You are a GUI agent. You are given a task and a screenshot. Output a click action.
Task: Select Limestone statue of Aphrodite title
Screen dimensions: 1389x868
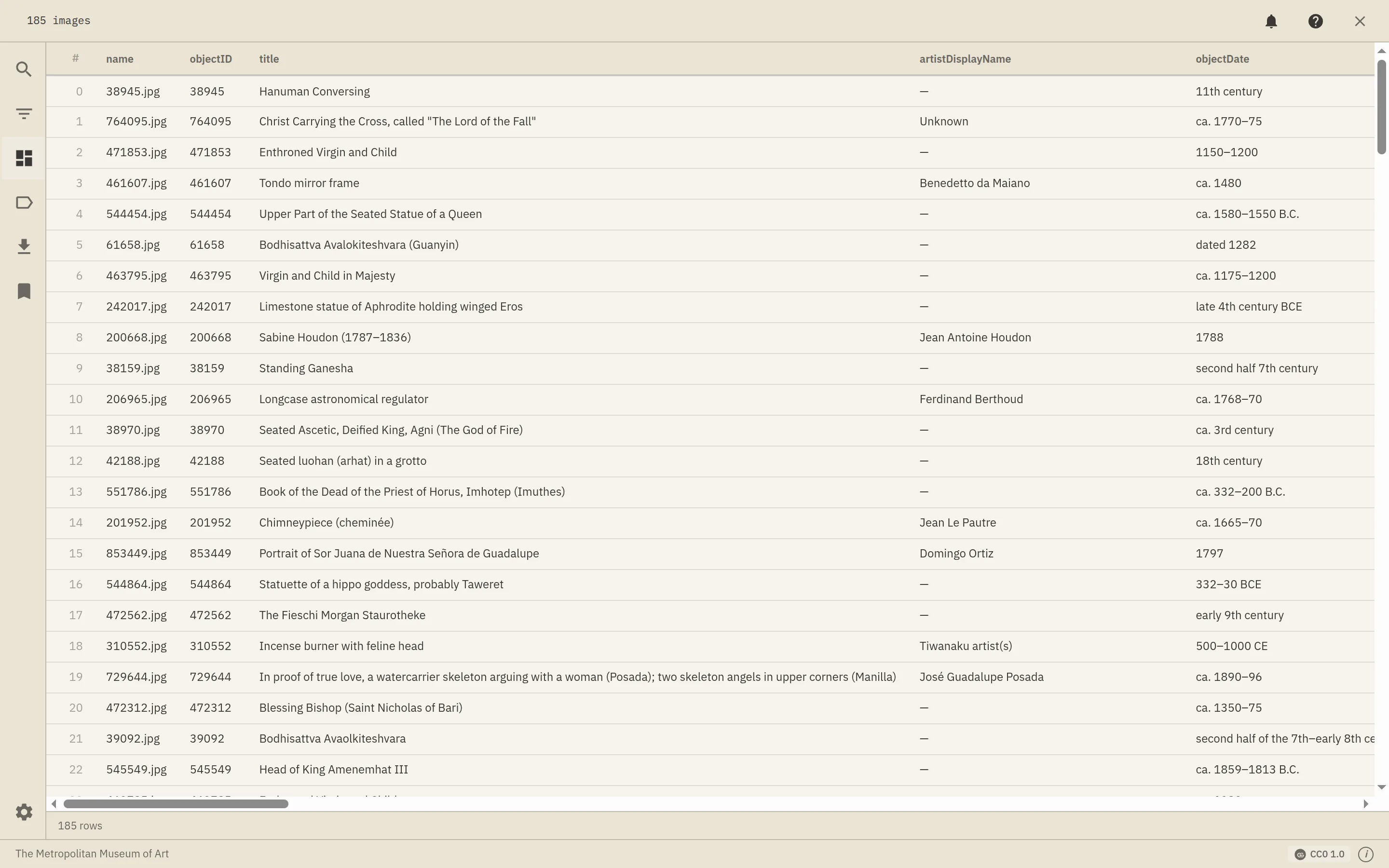click(391, 307)
